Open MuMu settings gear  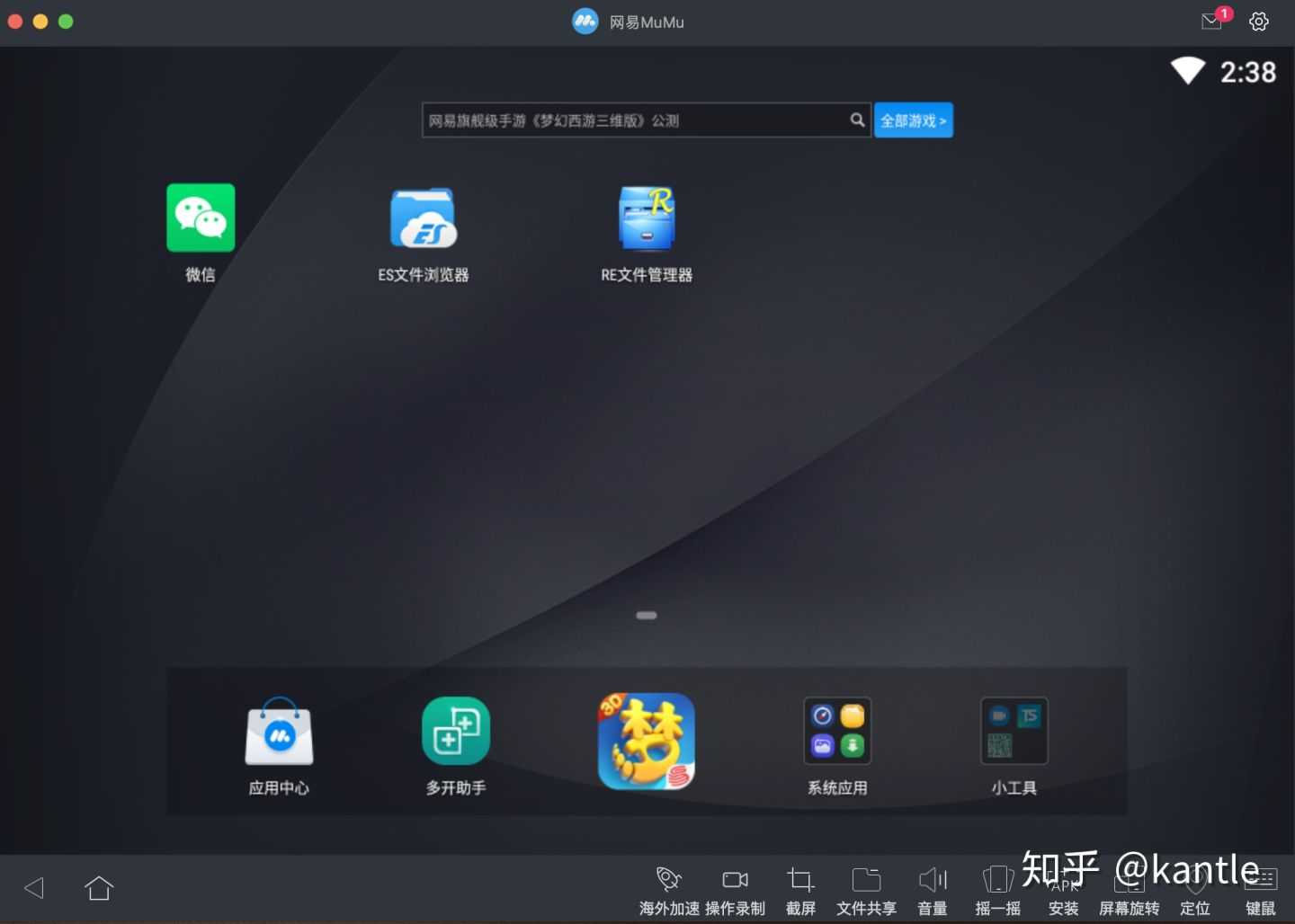click(x=1259, y=22)
